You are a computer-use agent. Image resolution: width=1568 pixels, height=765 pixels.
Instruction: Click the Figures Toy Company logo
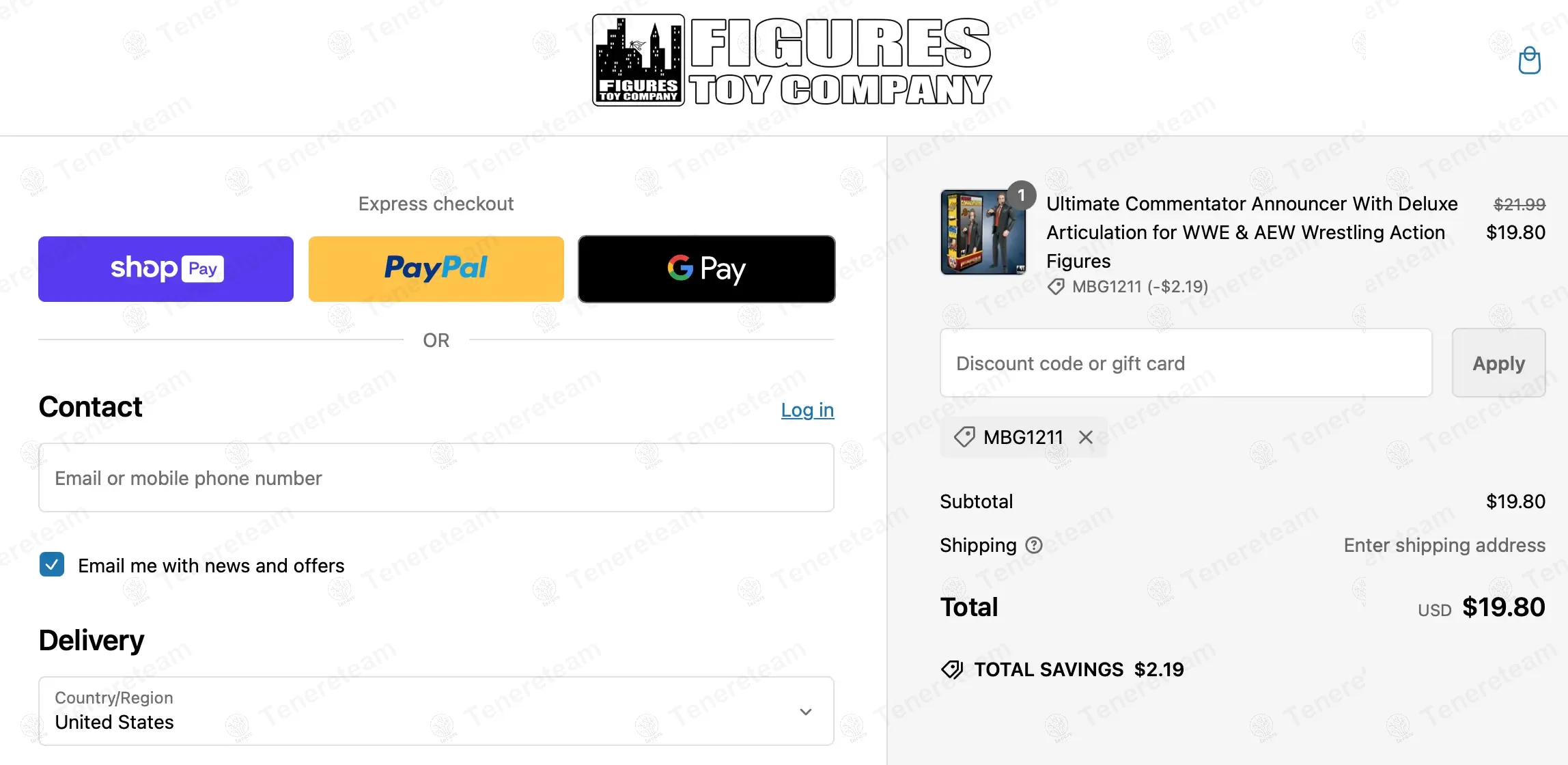(792, 60)
